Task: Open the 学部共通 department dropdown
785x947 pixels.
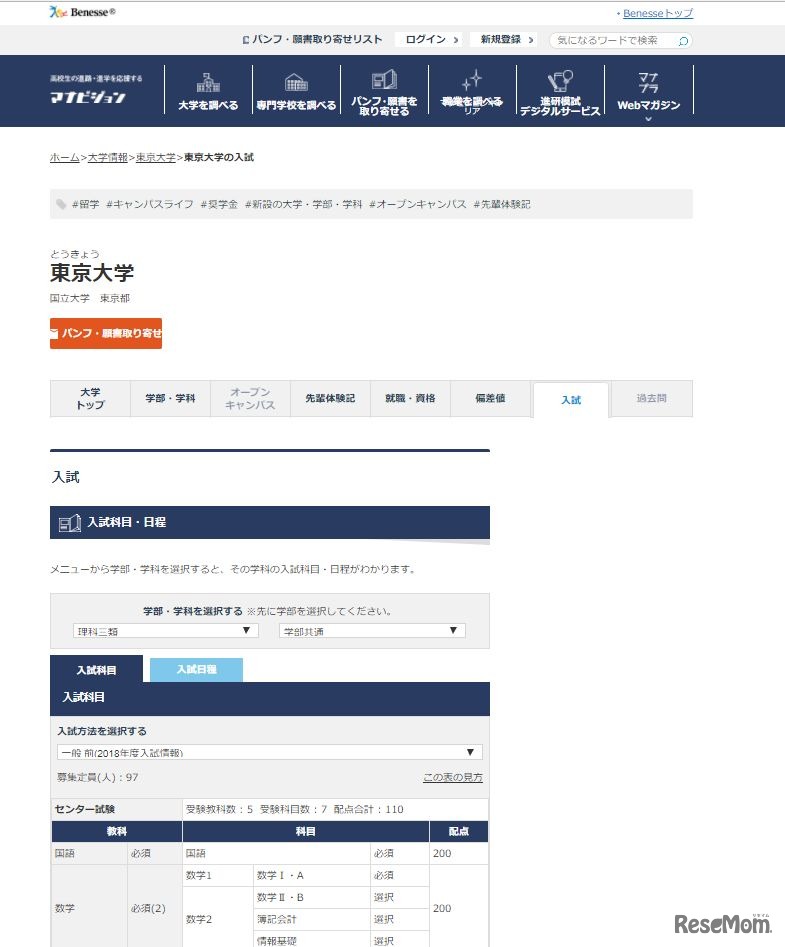Action: (x=372, y=631)
